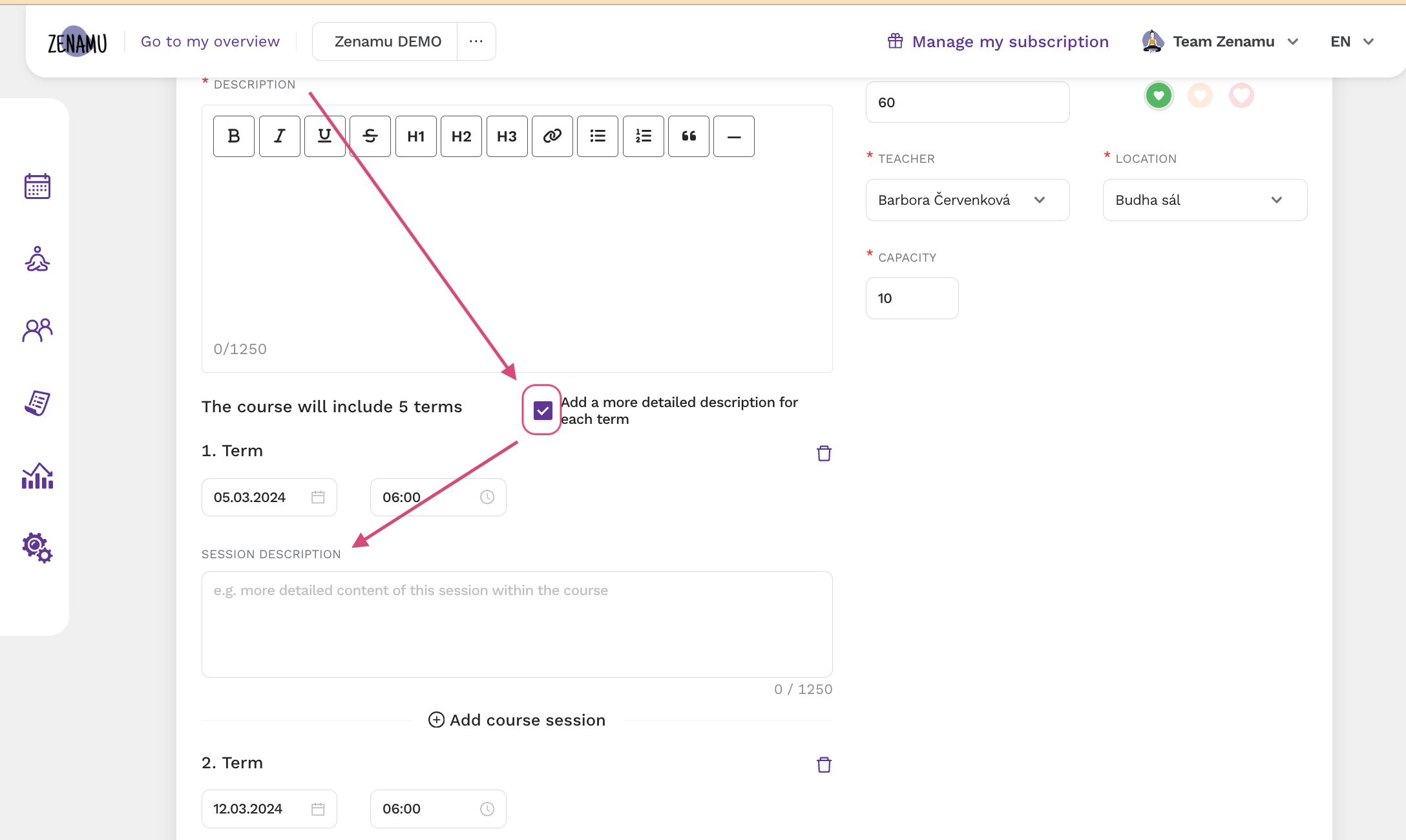Click the session description input field
Image resolution: width=1406 pixels, height=840 pixels.
(516, 624)
